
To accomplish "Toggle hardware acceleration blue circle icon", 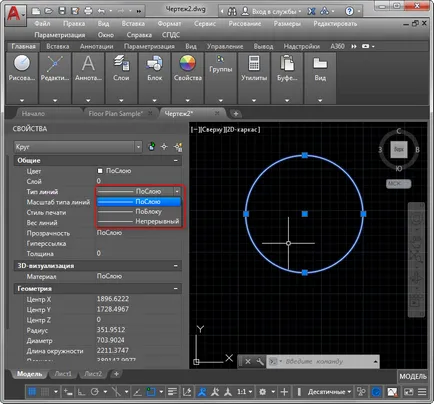I will 376,392.
